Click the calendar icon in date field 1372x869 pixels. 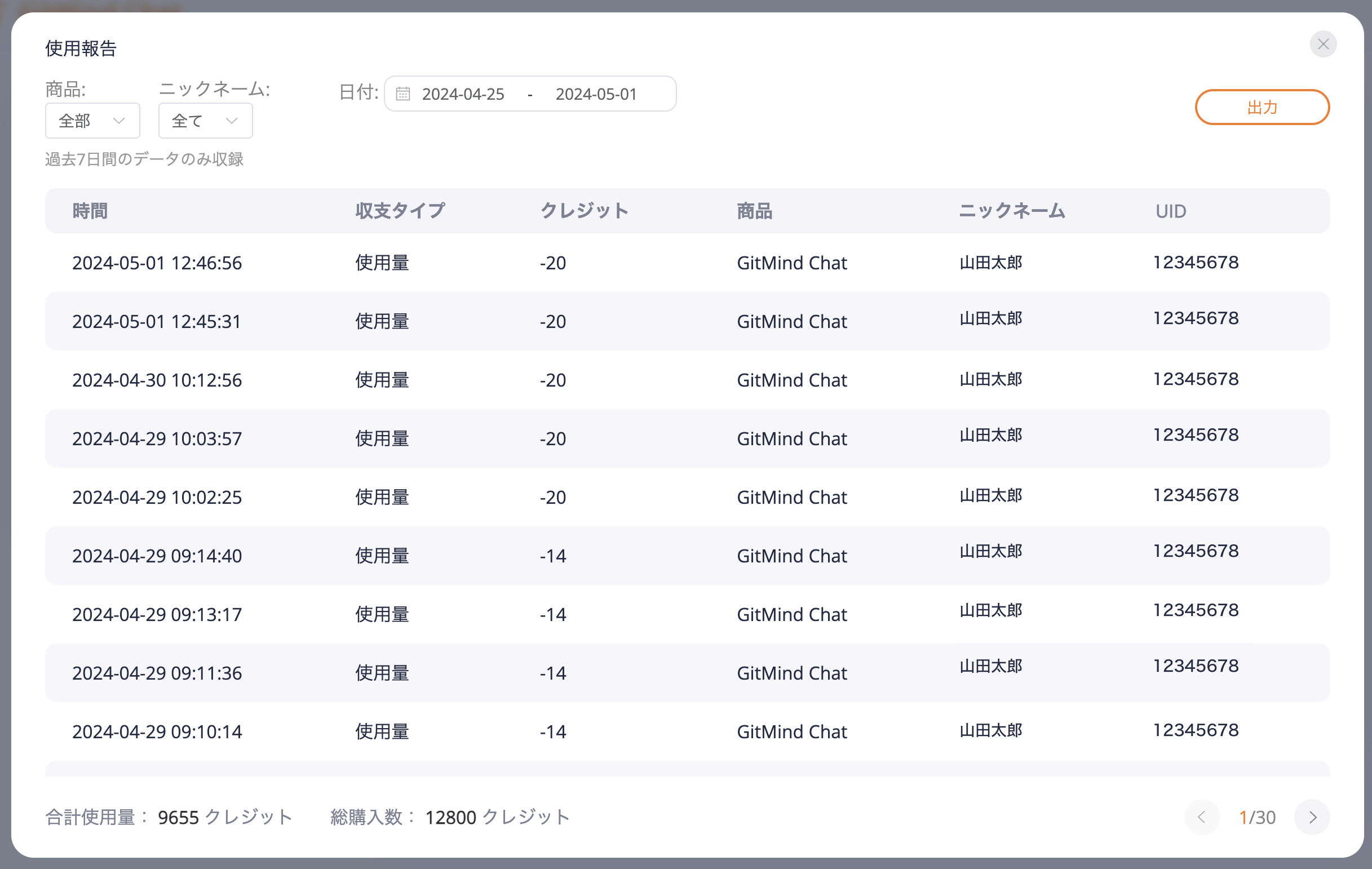[x=403, y=94]
